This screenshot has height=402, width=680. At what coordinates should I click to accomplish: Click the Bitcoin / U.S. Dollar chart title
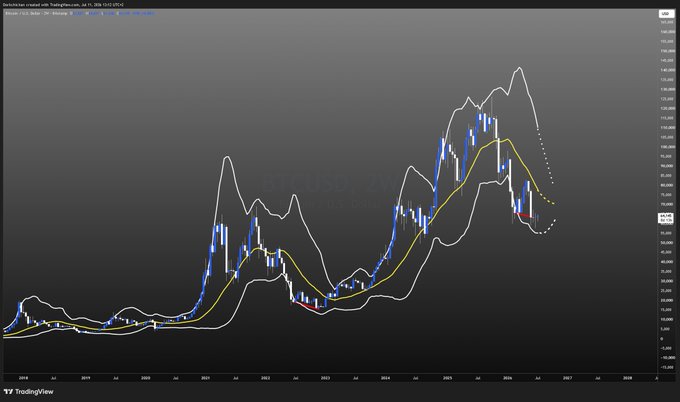tap(36, 13)
